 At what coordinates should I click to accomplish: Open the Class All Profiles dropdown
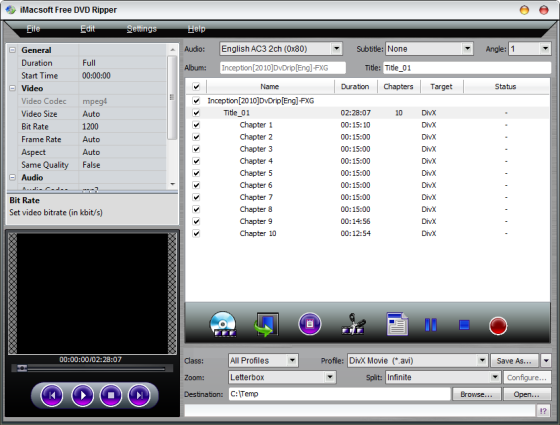coord(292,360)
